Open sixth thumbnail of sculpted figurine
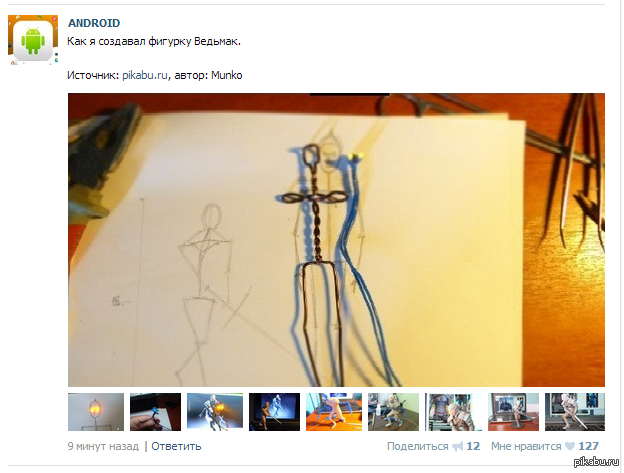The image size is (624, 473). click(394, 412)
